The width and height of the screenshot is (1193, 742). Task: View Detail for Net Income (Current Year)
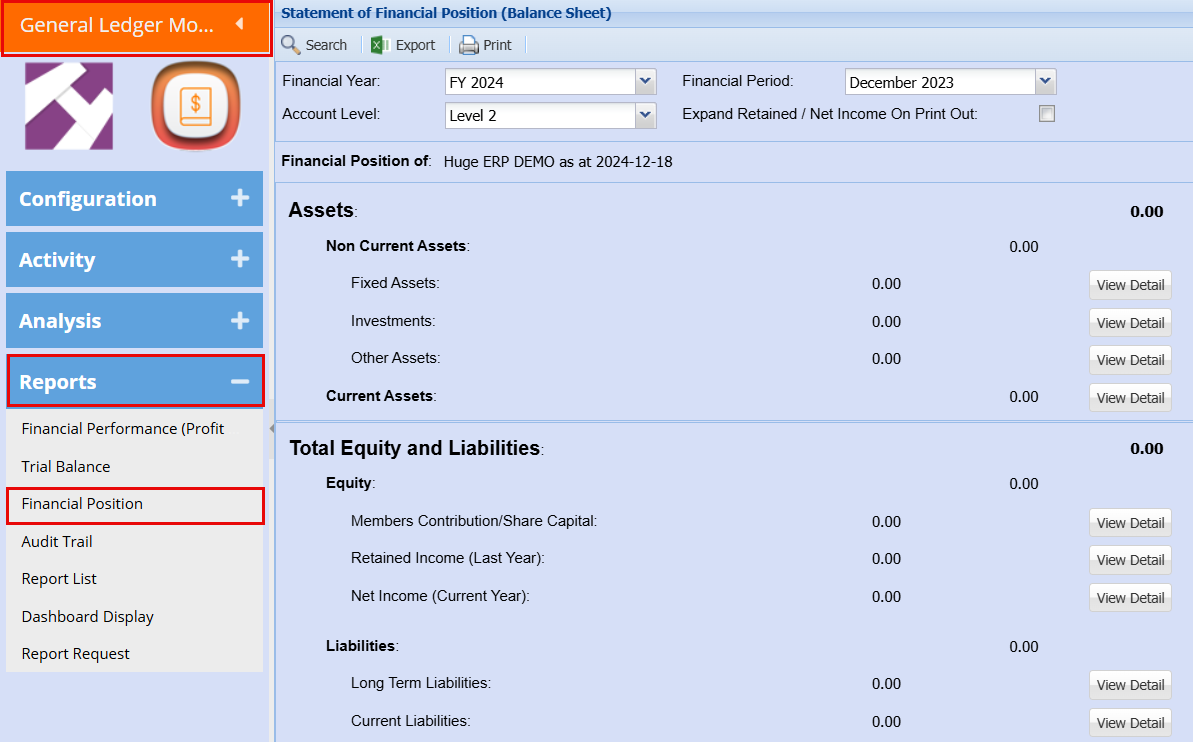click(x=1130, y=598)
